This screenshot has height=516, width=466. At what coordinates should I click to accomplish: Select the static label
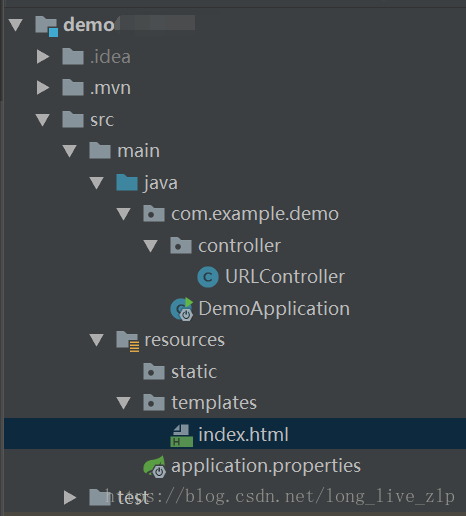[194, 372]
